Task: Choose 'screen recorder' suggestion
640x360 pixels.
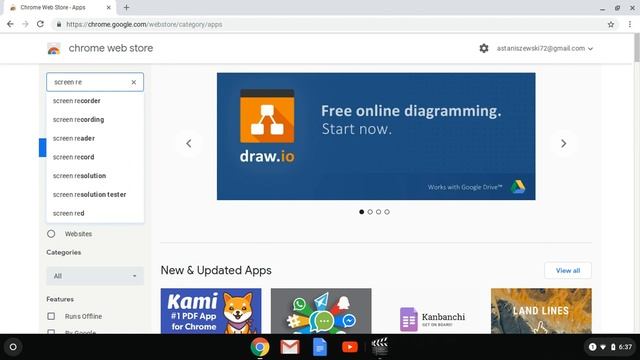Action: click(95, 101)
